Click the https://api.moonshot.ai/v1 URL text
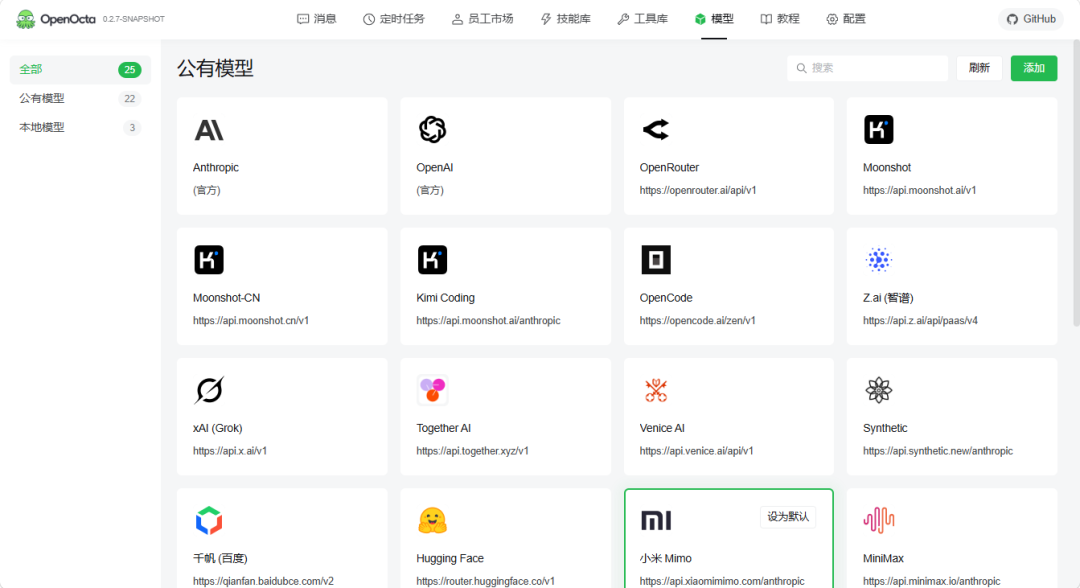The height and width of the screenshot is (588, 1080). coord(920,190)
